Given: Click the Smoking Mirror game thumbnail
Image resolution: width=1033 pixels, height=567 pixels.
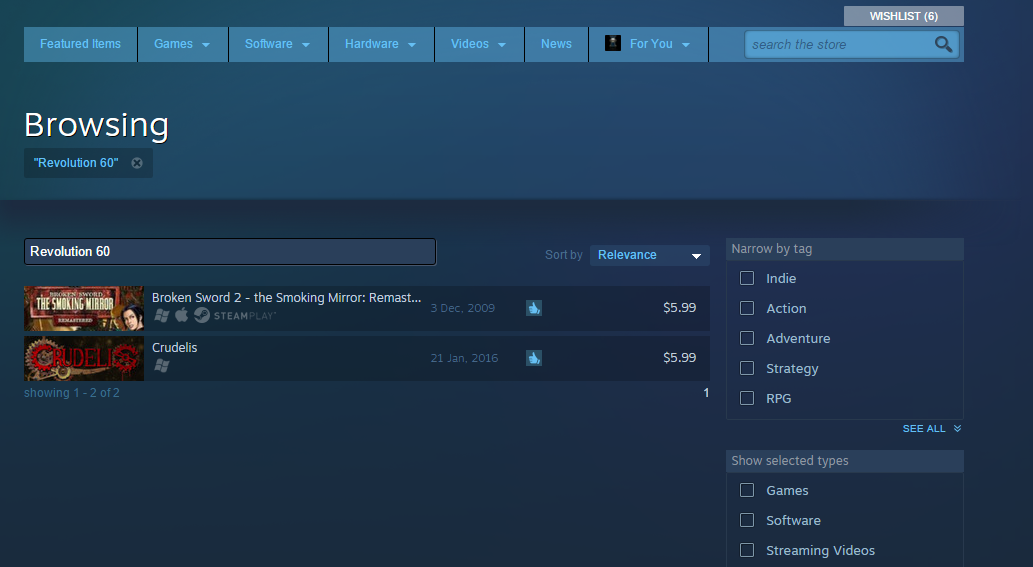Looking at the screenshot, I should (84, 308).
